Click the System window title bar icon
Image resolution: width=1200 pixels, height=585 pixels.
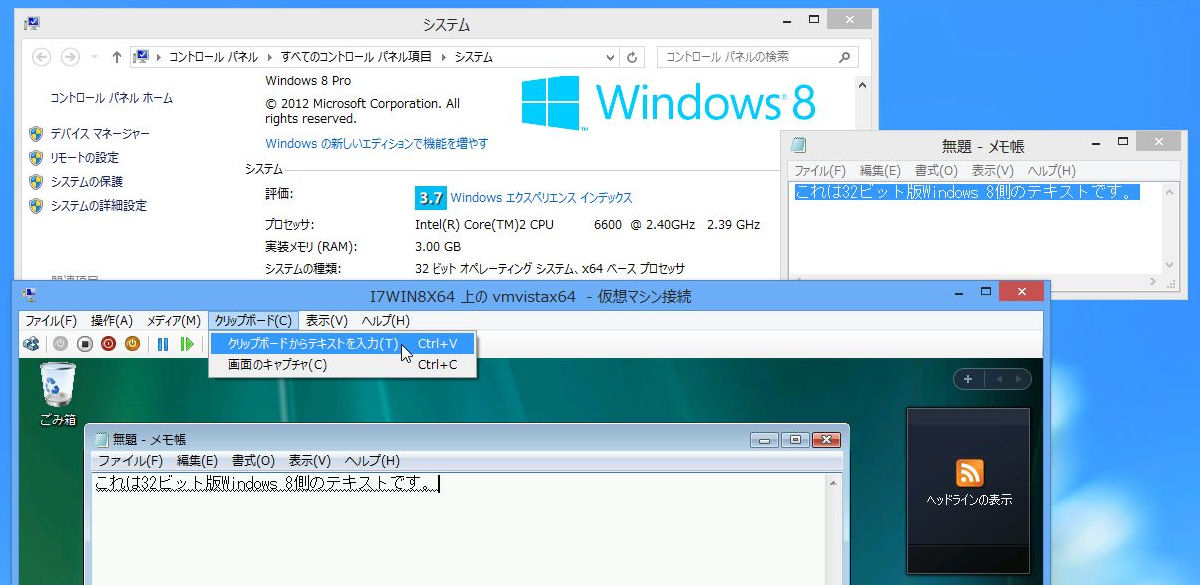(x=32, y=24)
